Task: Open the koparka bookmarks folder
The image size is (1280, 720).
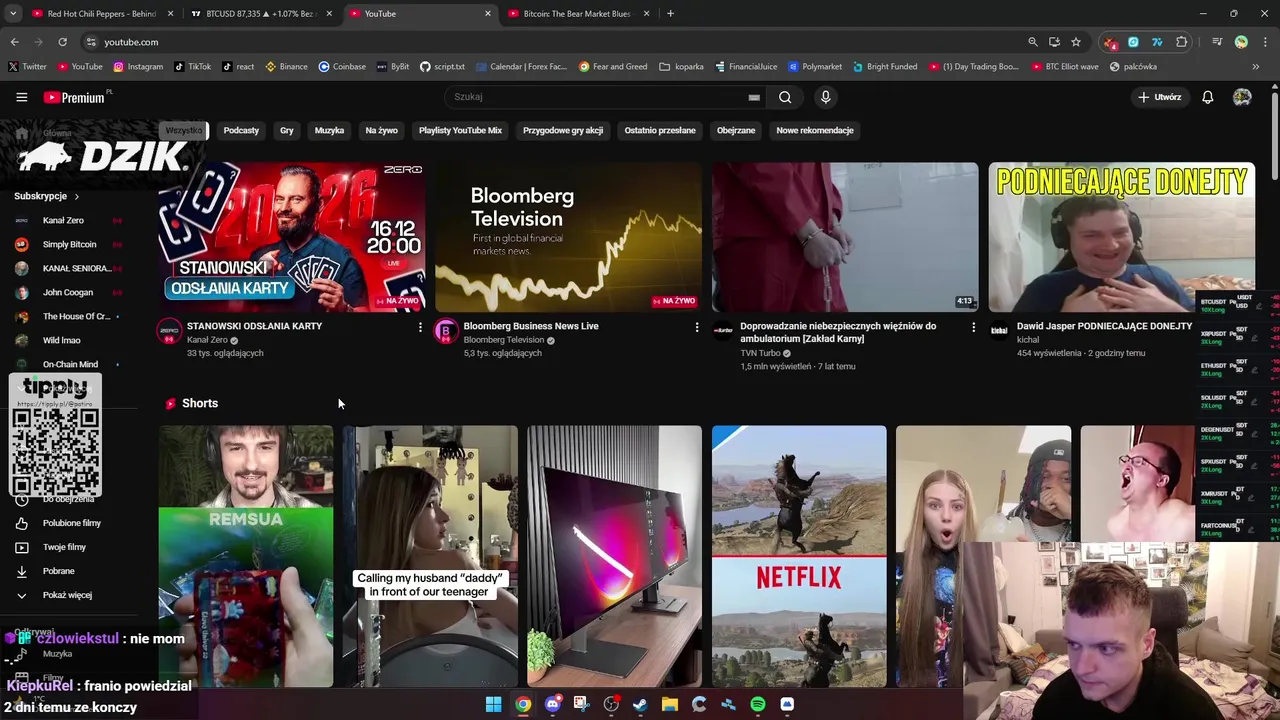Action: (x=682, y=67)
